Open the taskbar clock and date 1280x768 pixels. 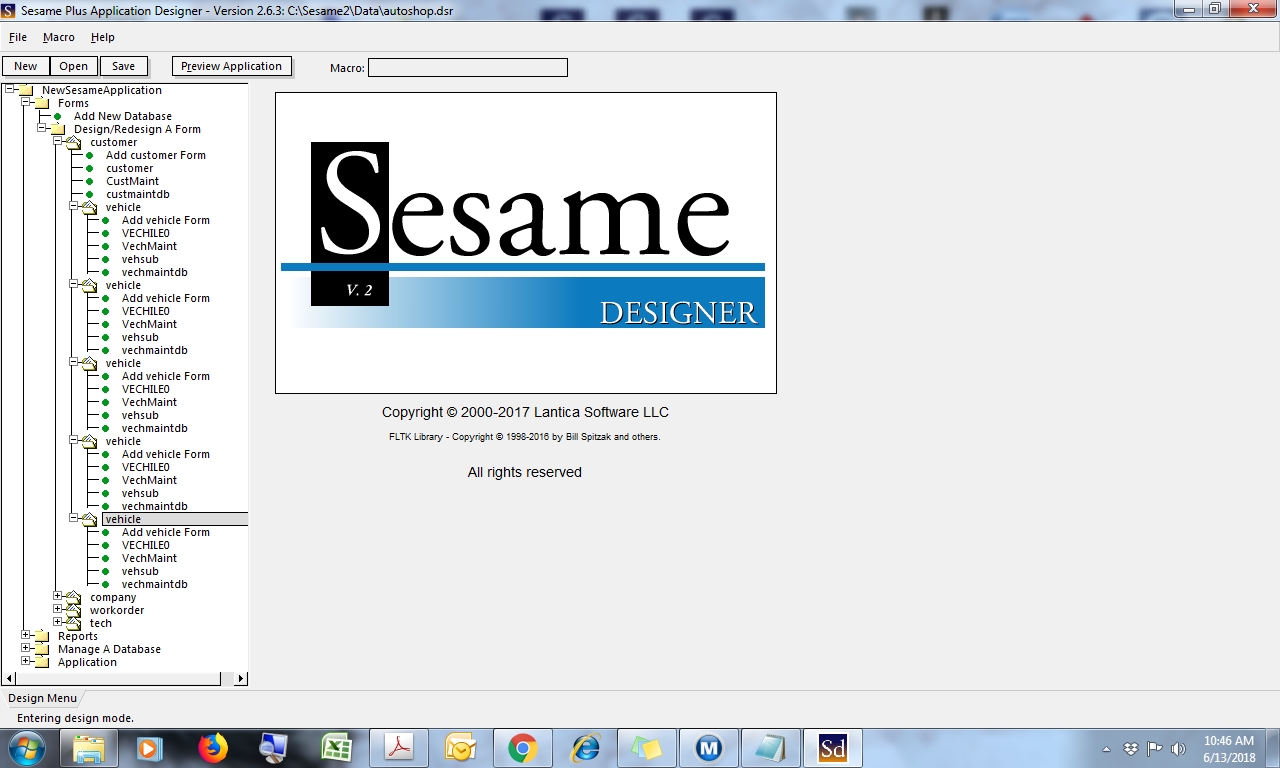click(x=1229, y=749)
